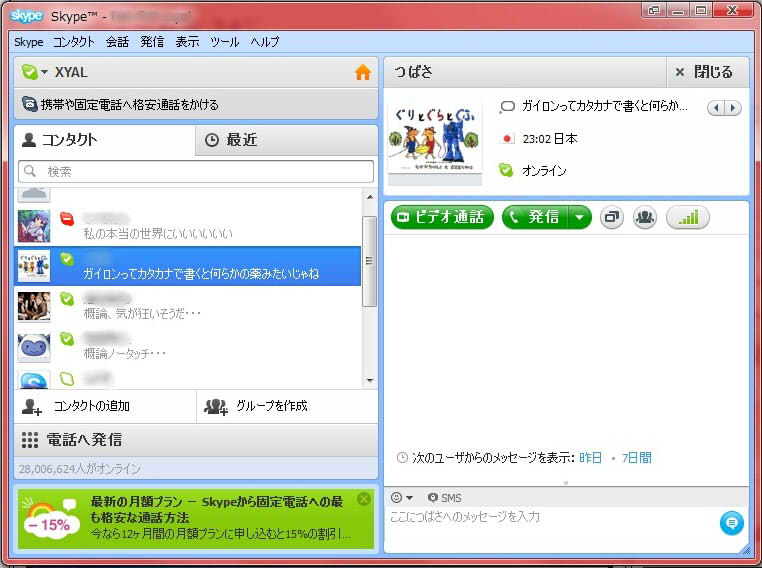Viewport: 762px width, 568px height.
Task: Click the 28,006,624人がオンライン status text
Action: pos(80,469)
